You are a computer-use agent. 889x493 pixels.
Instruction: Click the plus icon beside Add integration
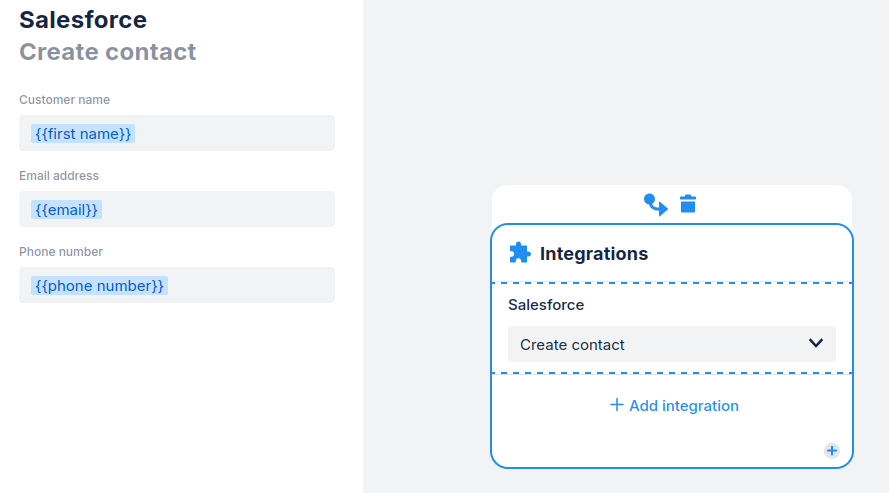(x=617, y=405)
